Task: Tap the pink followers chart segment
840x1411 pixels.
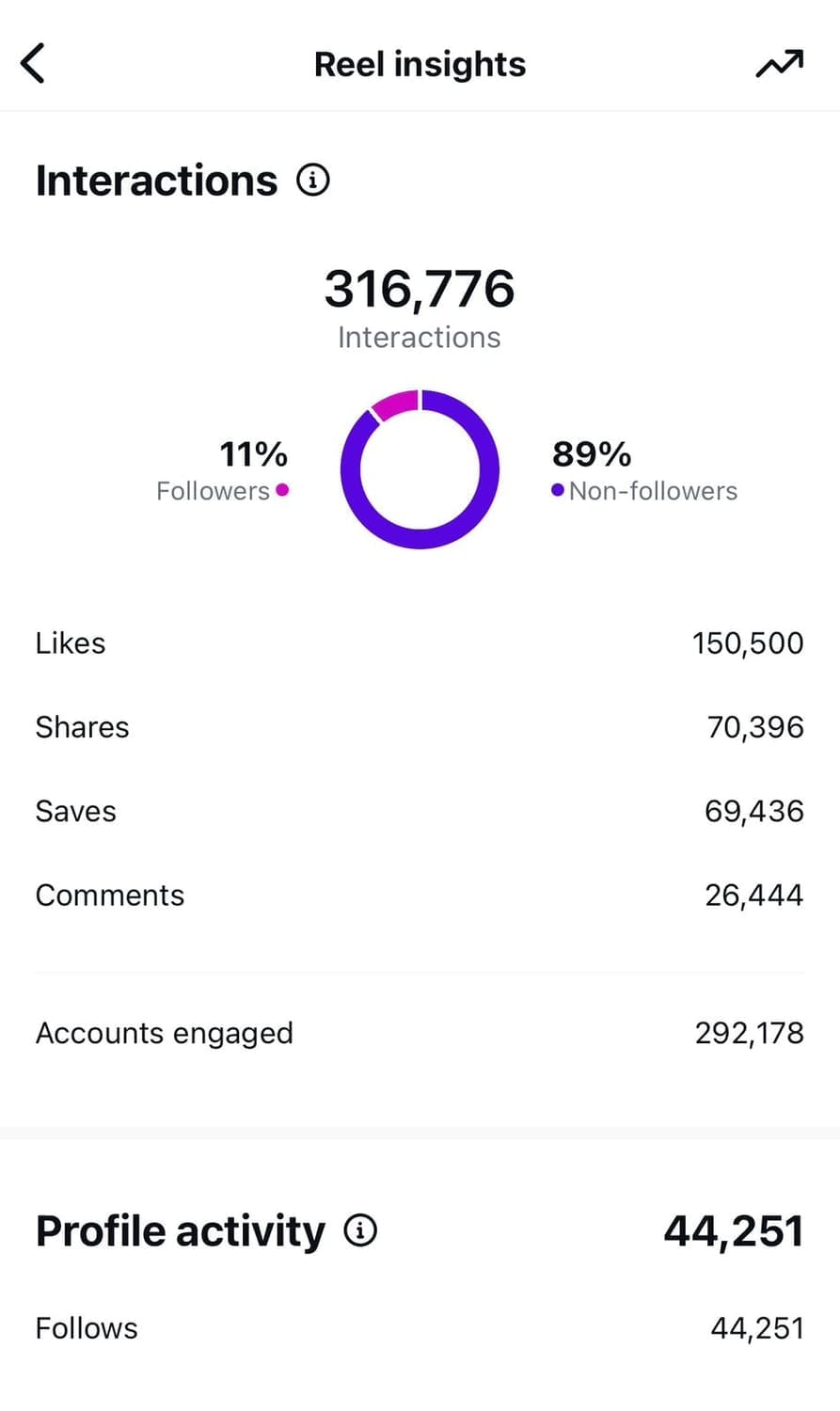Action: coord(395,404)
